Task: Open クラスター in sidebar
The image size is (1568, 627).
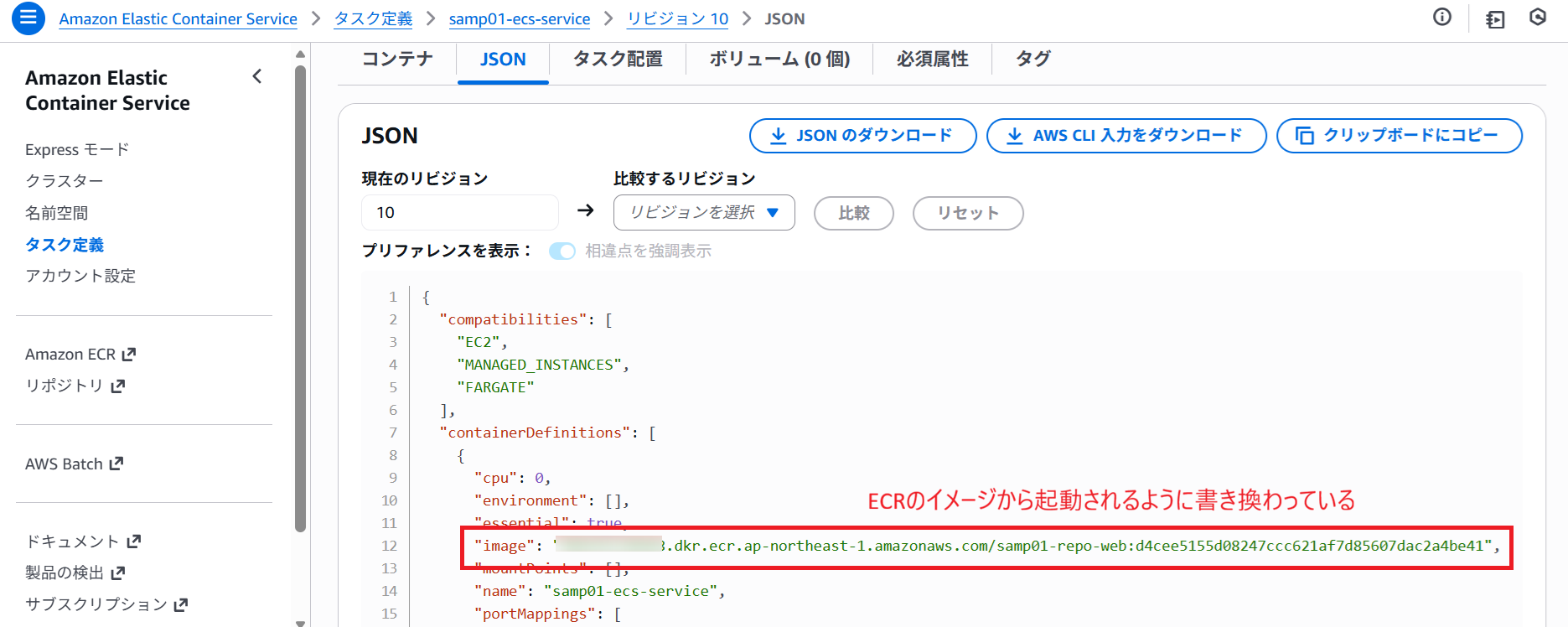Action: [x=65, y=181]
